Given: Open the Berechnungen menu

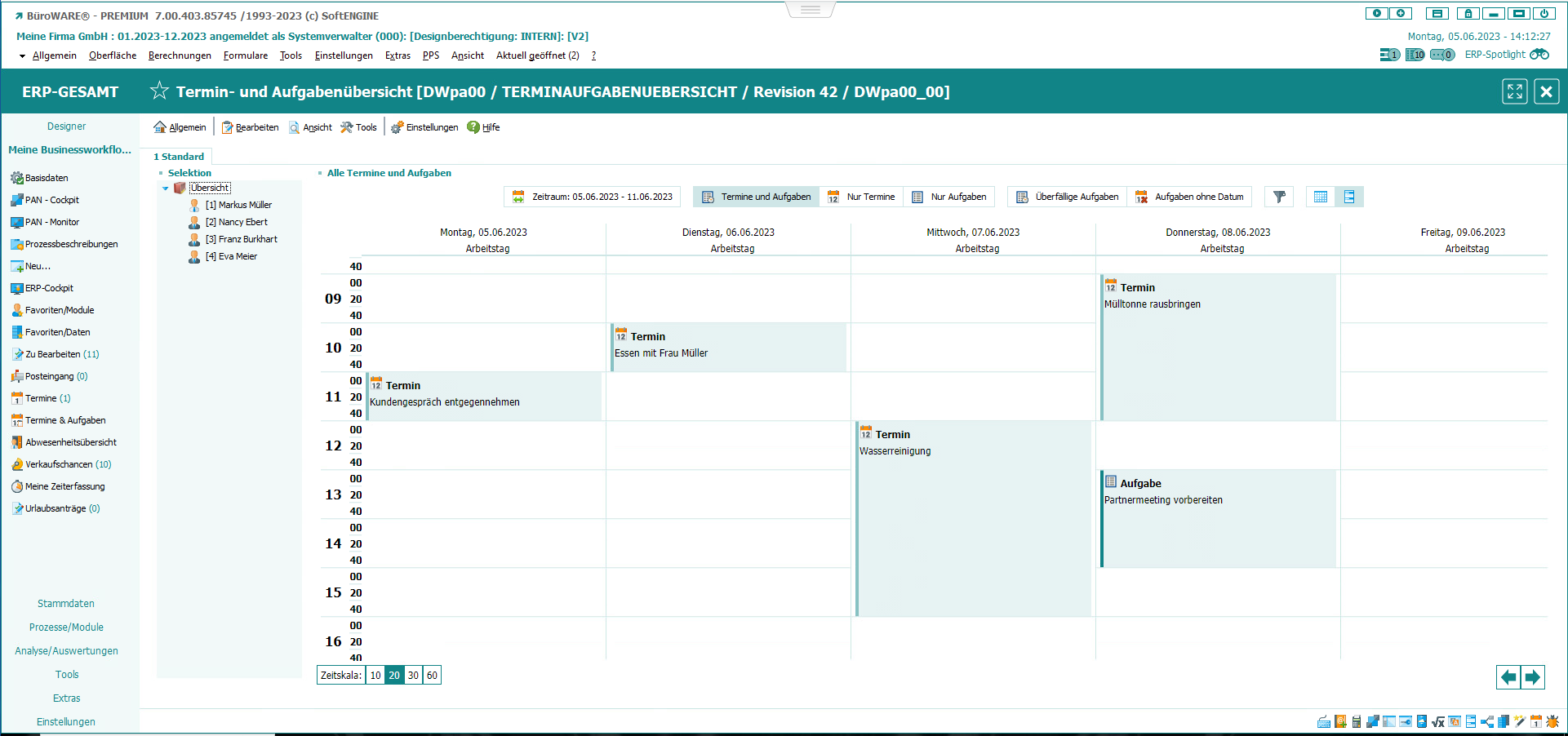Looking at the screenshot, I should (180, 55).
